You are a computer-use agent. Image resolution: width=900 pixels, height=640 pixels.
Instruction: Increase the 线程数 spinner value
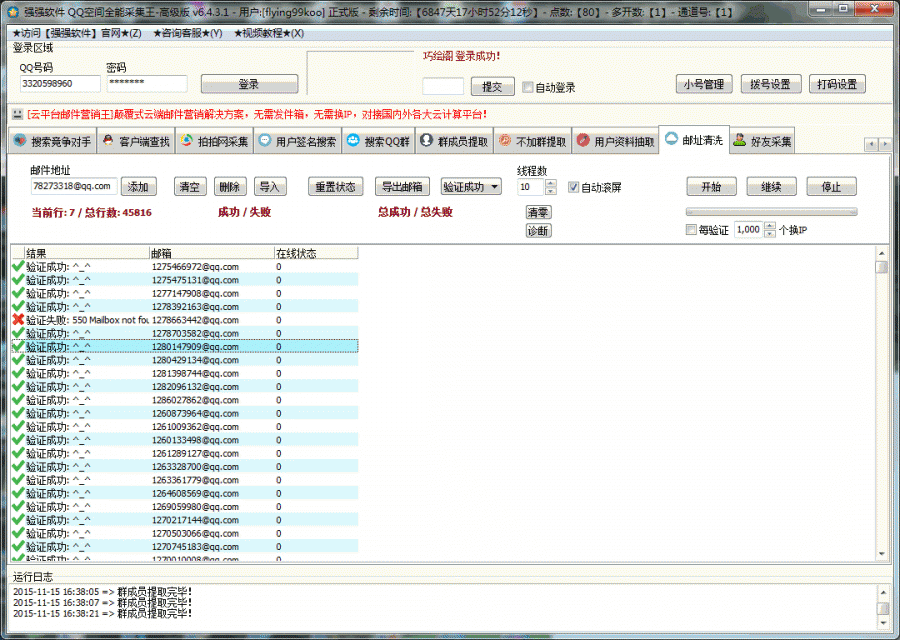(x=551, y=183)
